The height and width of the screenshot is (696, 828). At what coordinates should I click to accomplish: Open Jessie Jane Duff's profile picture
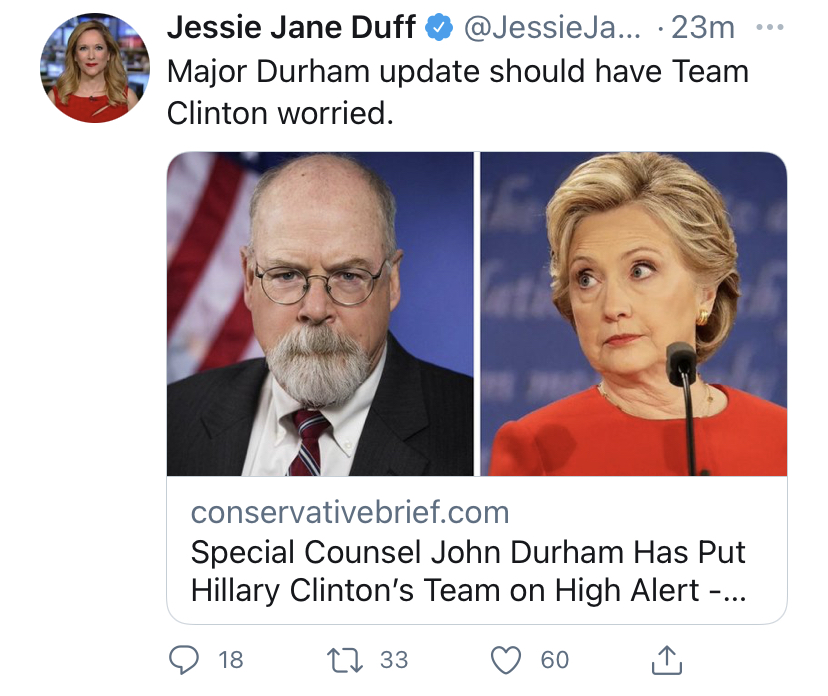pyautogui.click(x=95, y=68)
